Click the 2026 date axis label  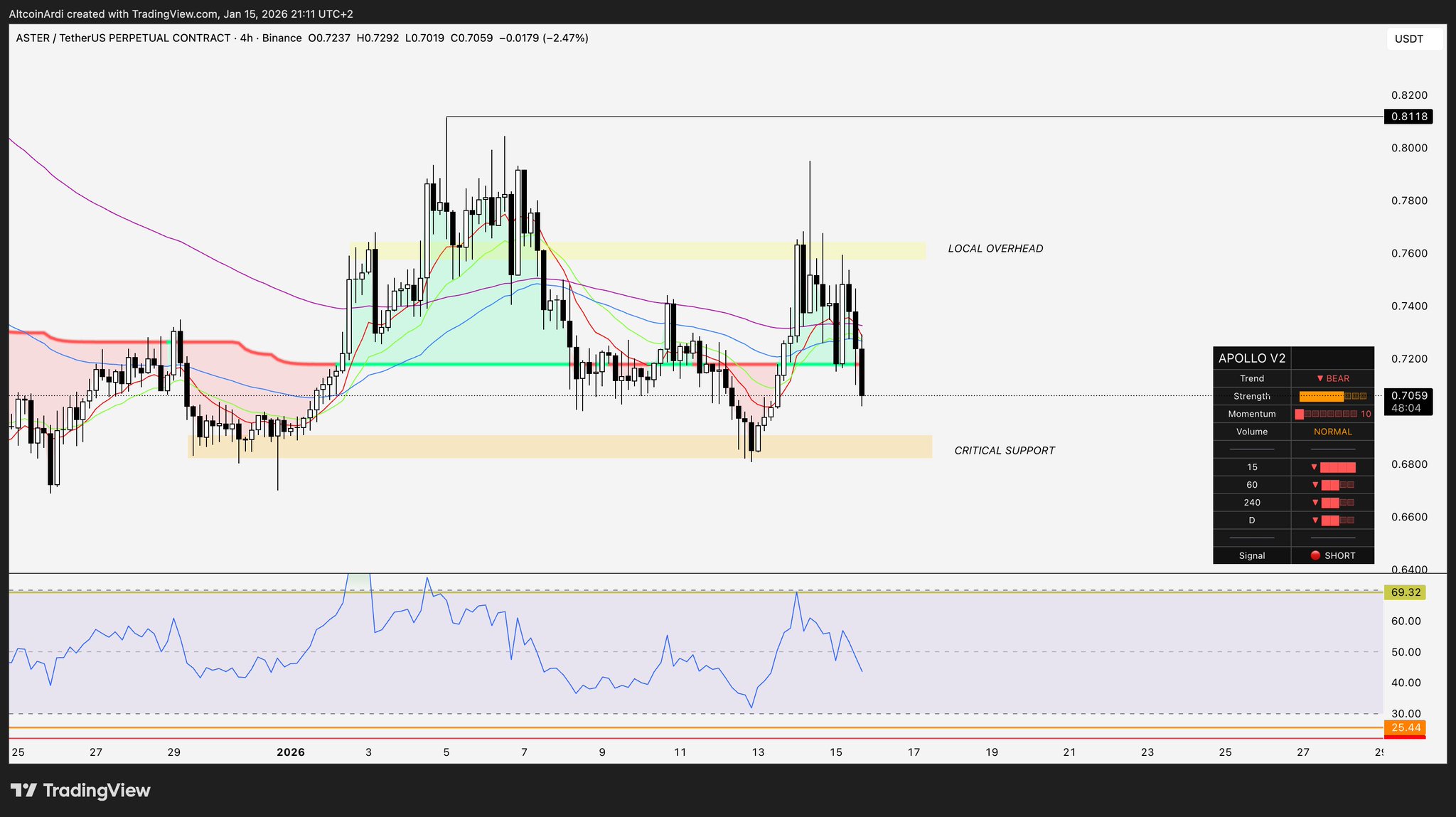tap(290, 752)
